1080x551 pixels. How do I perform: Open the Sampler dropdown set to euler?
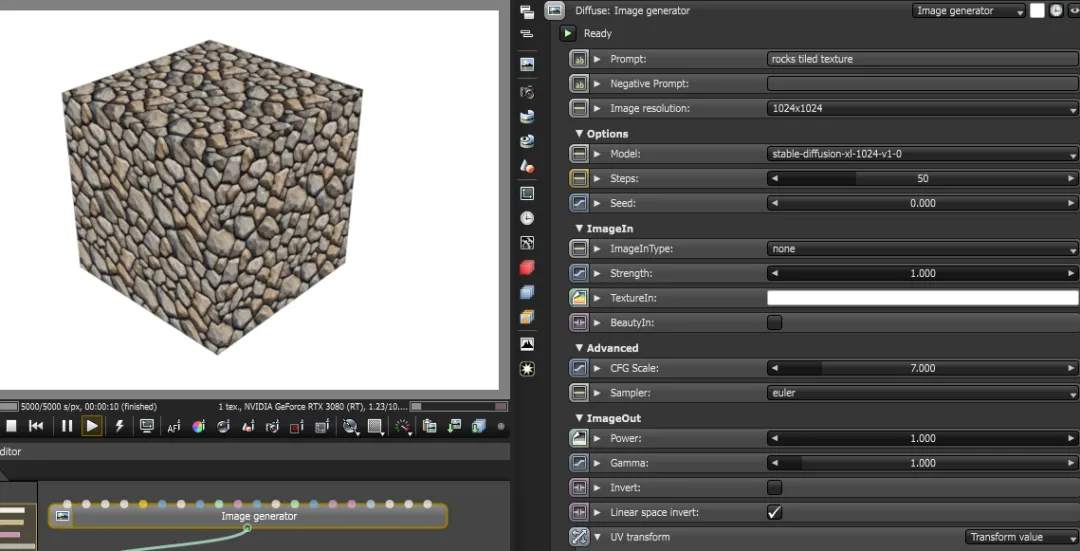pos(922,393)
